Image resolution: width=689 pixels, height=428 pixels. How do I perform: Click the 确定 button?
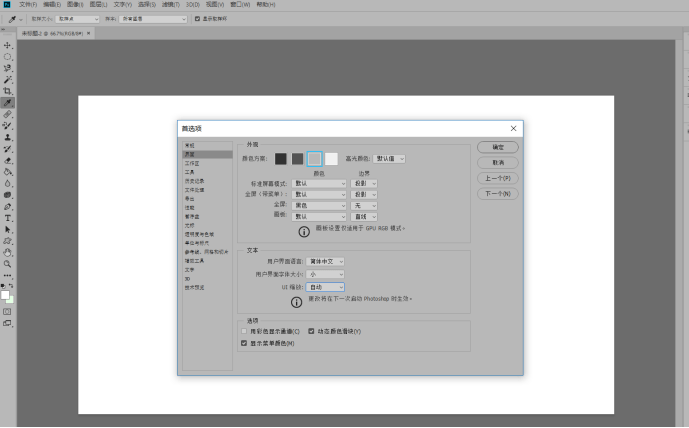[497, 147]
